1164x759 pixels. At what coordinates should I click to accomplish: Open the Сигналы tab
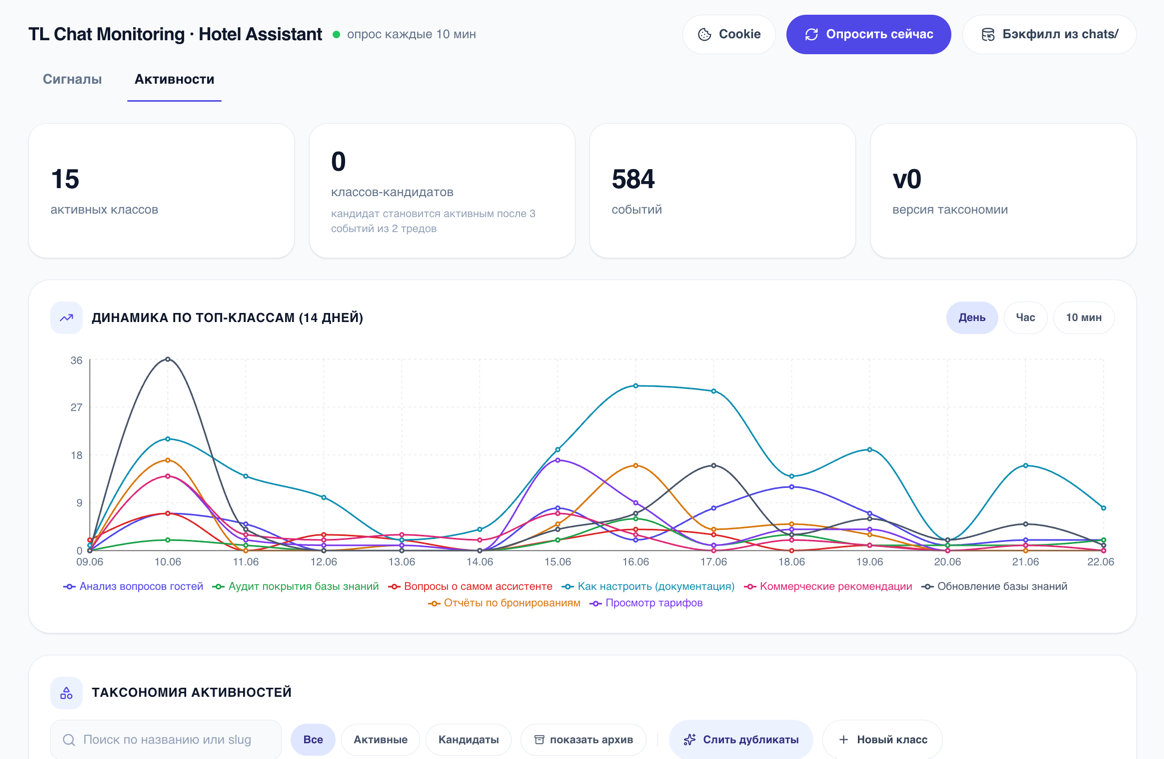click(72, 79)
